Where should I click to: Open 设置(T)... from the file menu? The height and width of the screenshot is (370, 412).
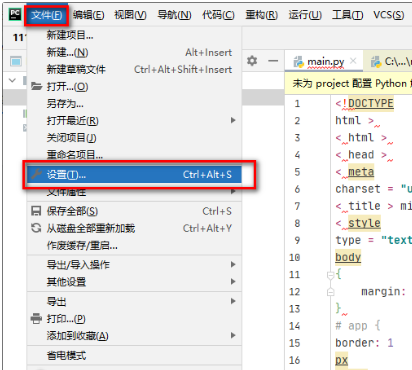point(134,174)
